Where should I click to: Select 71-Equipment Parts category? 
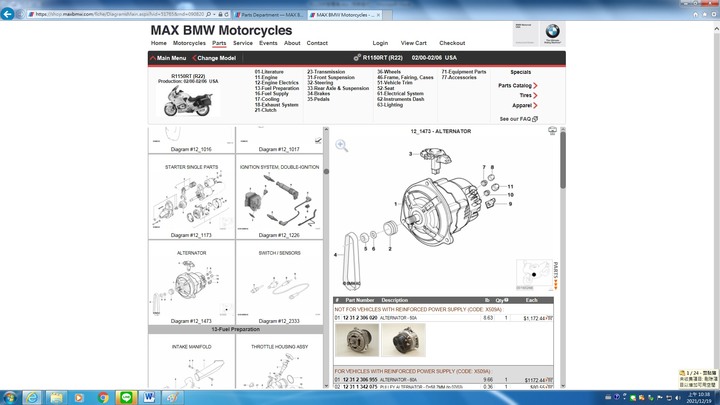tap(464, 72)
